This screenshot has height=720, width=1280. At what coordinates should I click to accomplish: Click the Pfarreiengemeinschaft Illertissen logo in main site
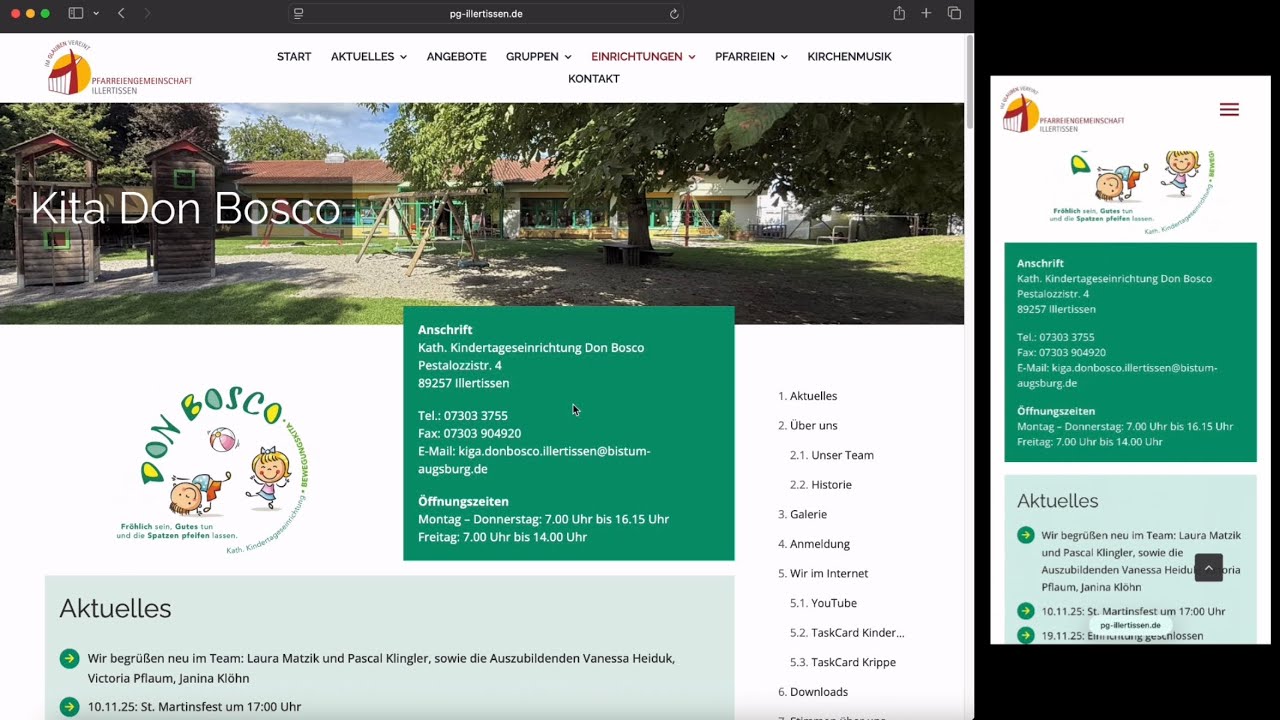click(x=118, y=68)
